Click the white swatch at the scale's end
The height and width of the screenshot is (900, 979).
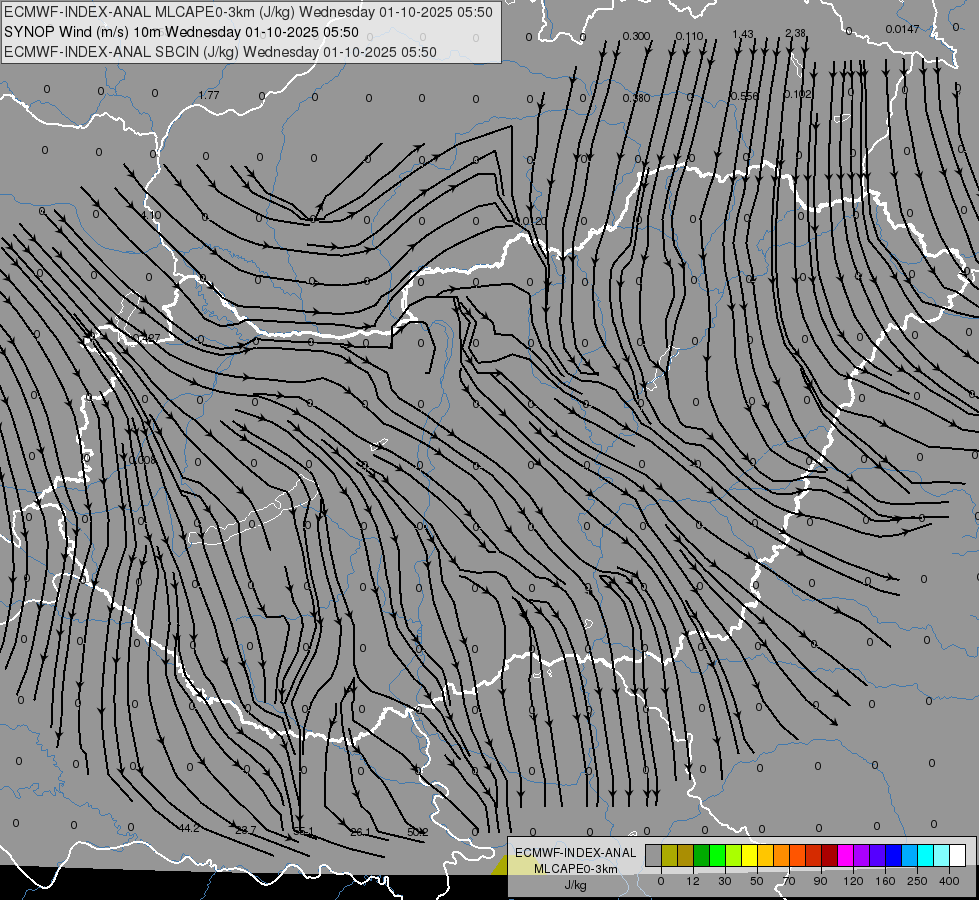[x=957, y=855]
